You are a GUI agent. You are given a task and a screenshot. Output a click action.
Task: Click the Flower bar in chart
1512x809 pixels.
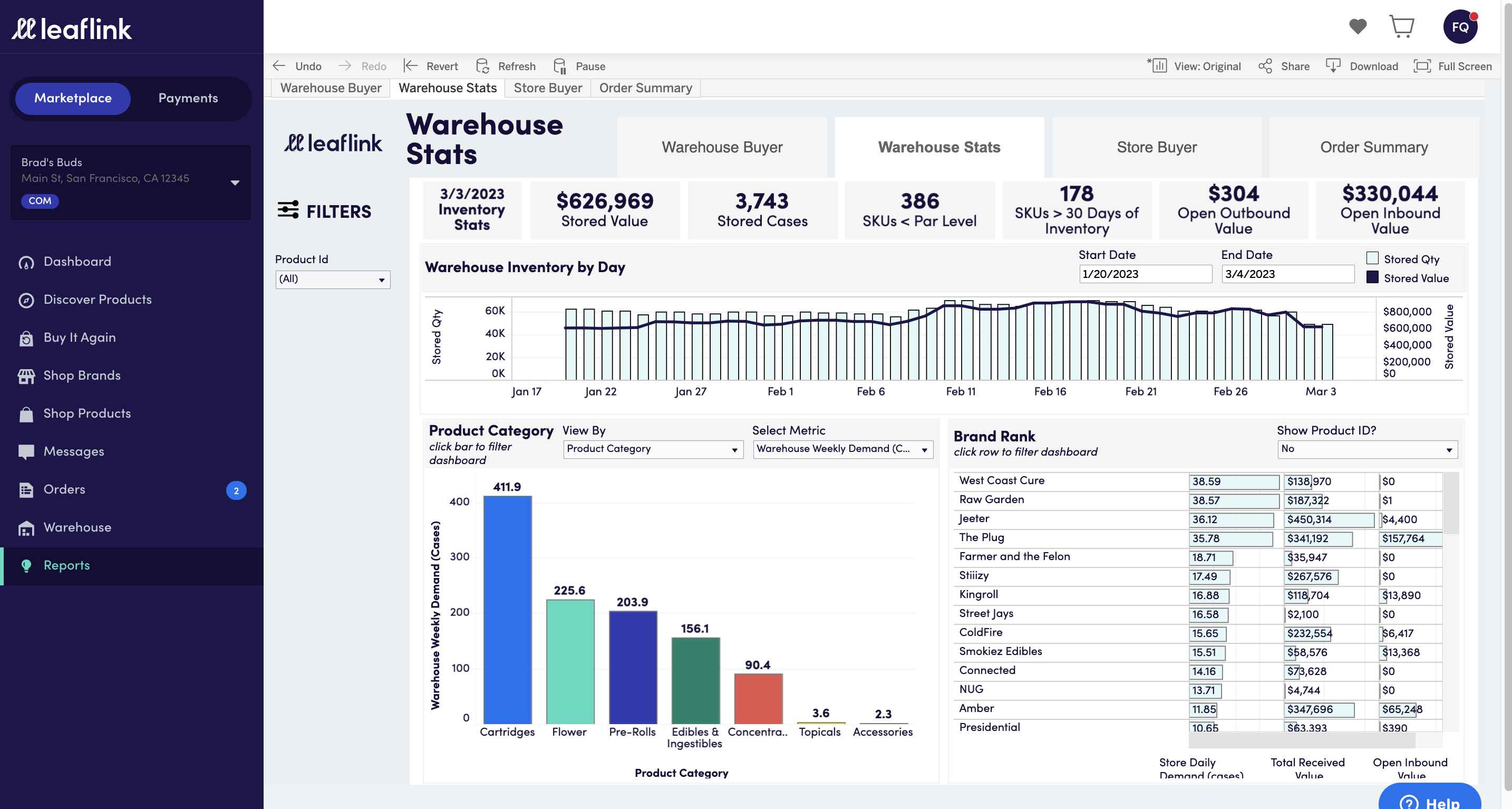coord(570,661)
